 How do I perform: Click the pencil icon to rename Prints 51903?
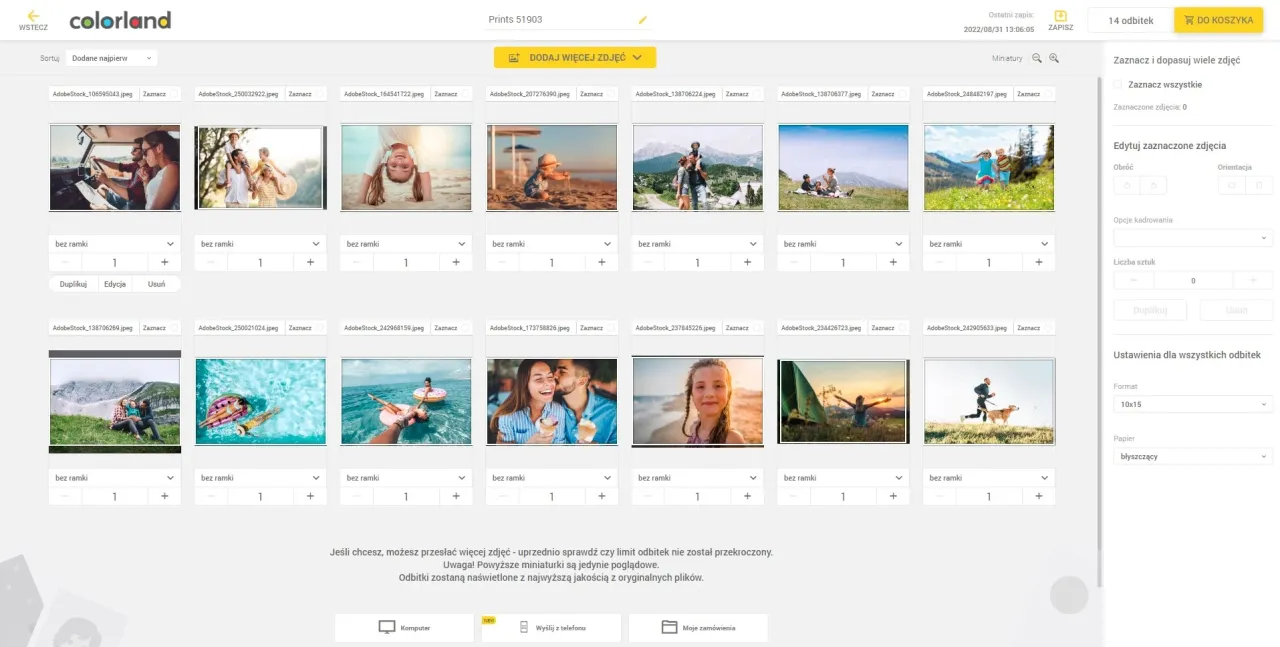[x=643, y=19]
